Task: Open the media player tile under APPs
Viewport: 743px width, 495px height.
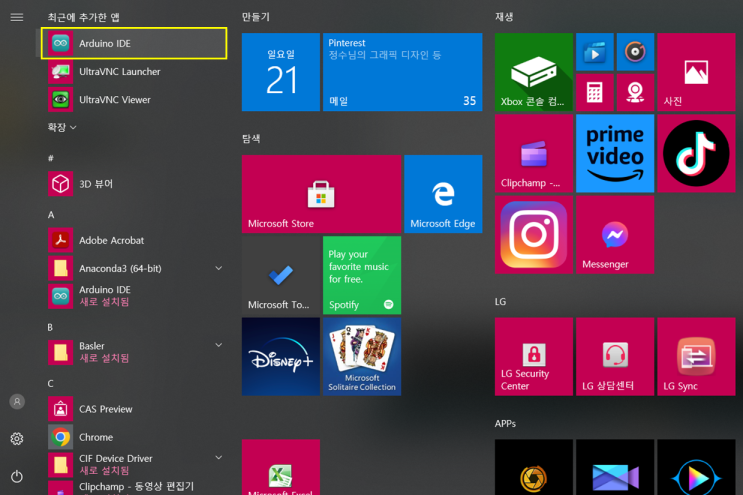Action: click(x=696, y=468)
